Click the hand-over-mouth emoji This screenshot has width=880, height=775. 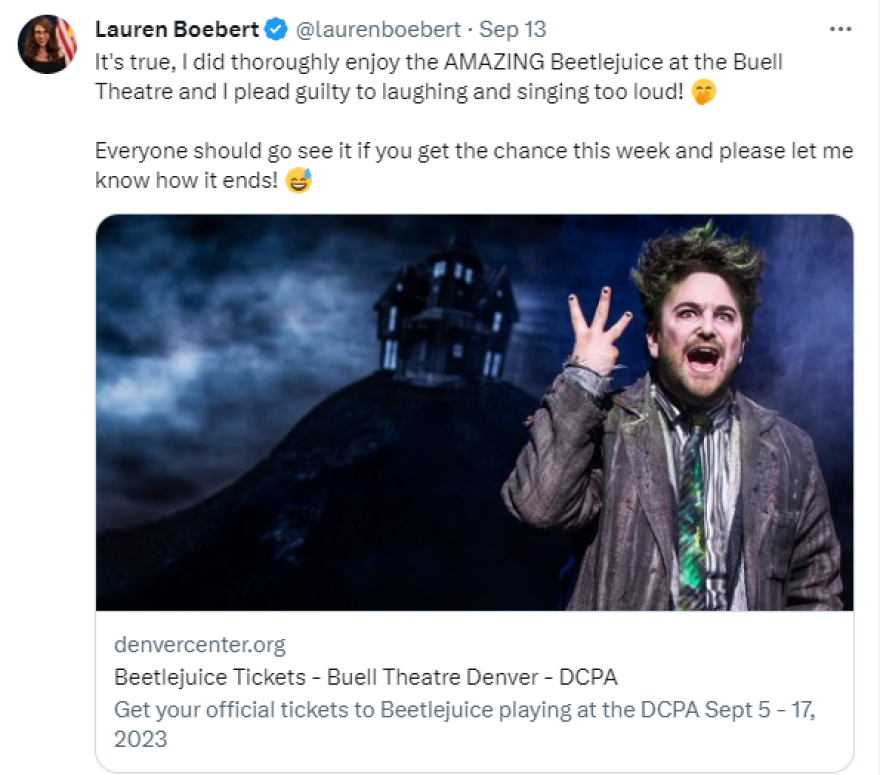[705, 93]
